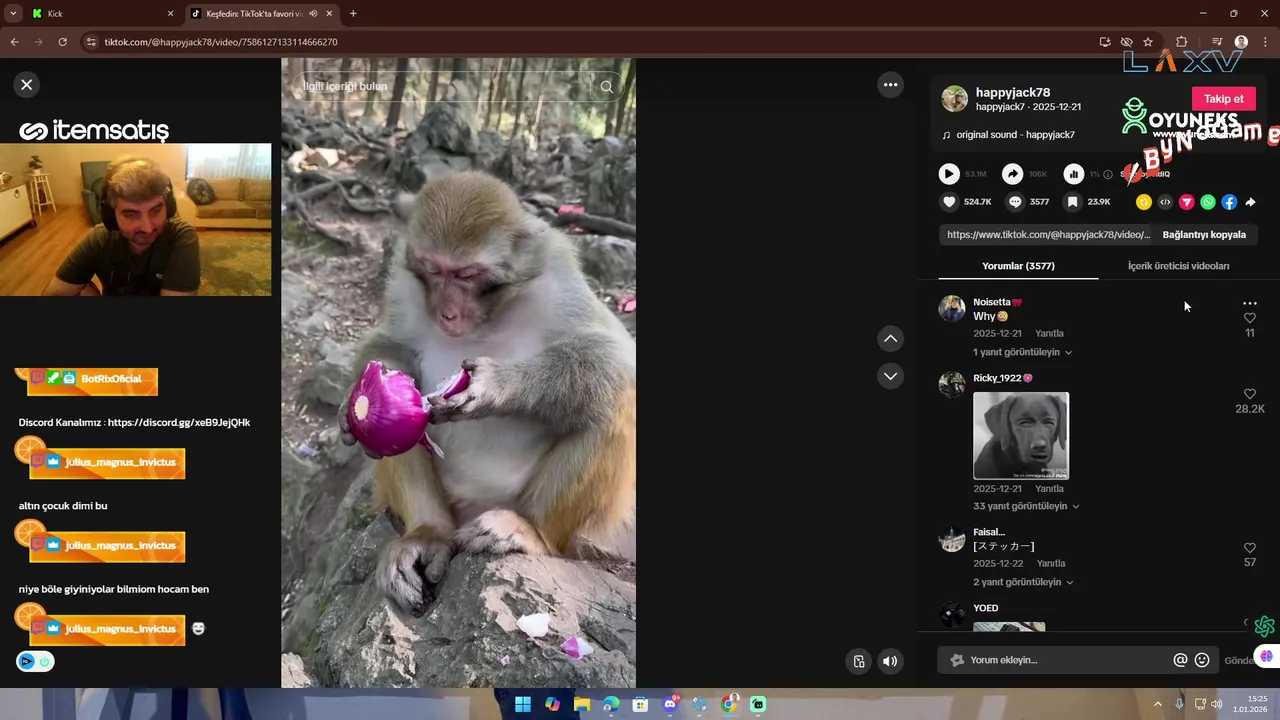Click Noisetta's commenter avatar
This screenshot has width=1280, height=720.
pyautogui.click(x=952, y=308)
